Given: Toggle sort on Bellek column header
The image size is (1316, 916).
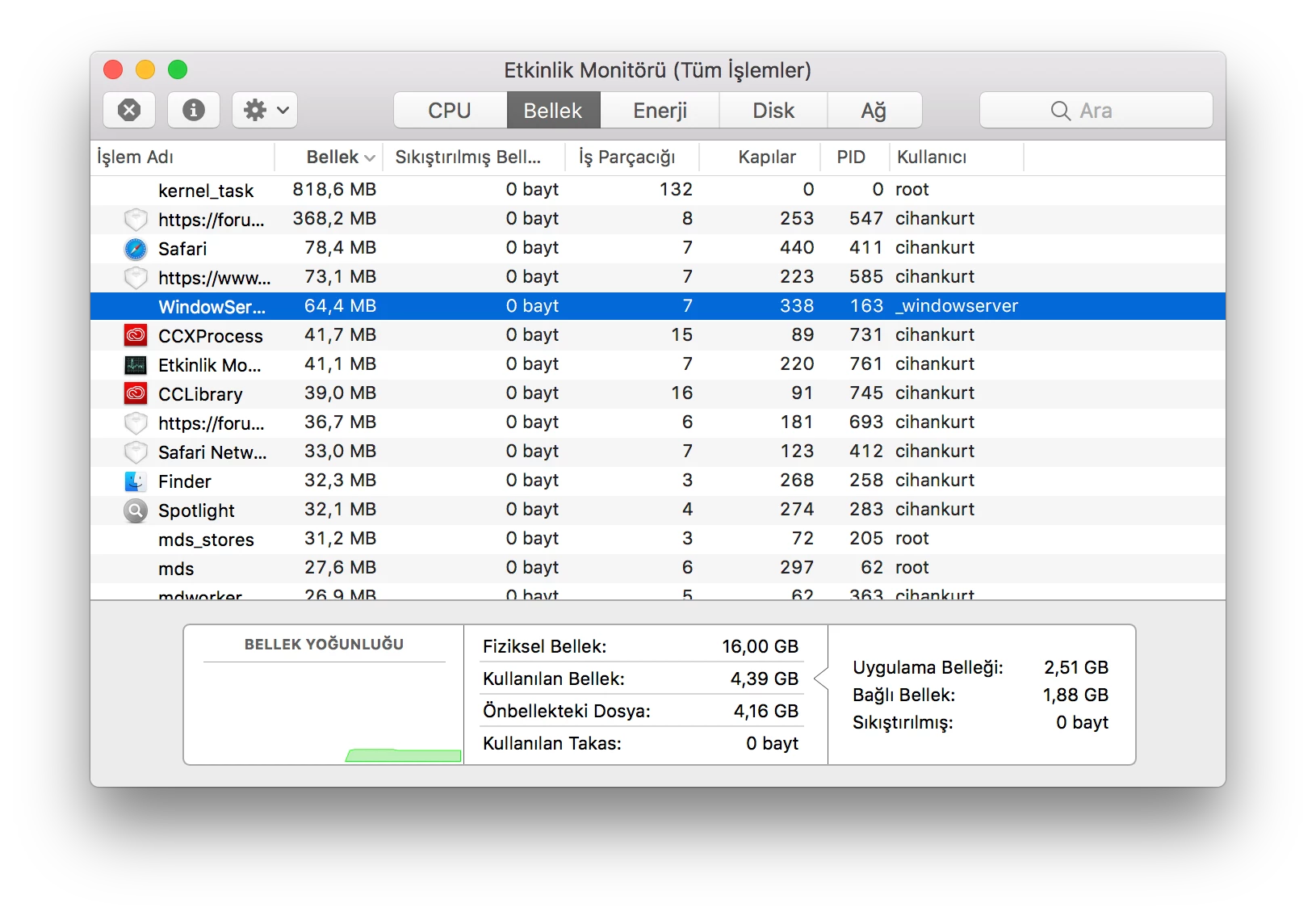Looking at the screenshot, I should click(329, 157).
